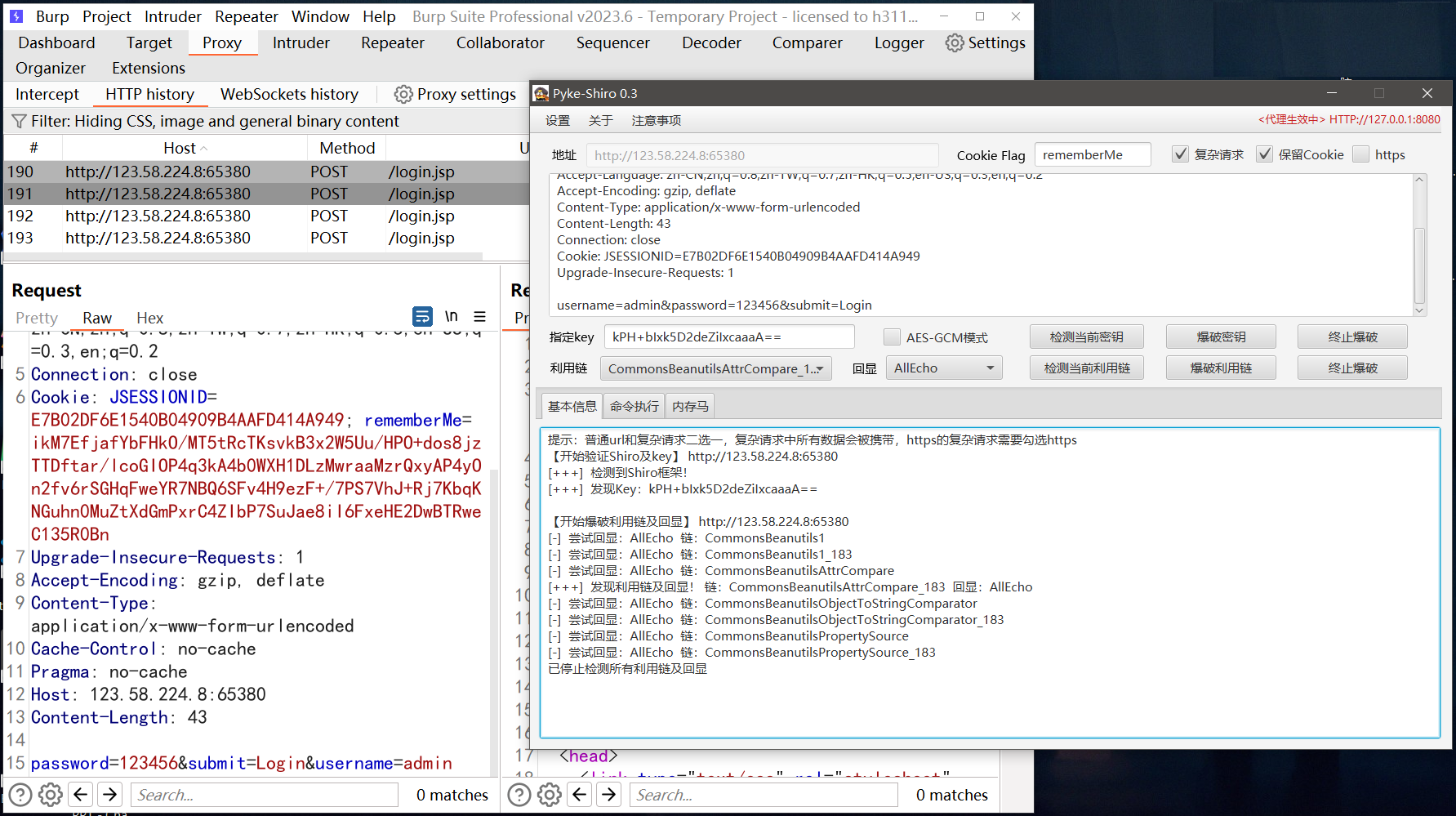Screen dimensions: 1456x816
Task: Click the help icon under the Request panel
Action: 20,795
